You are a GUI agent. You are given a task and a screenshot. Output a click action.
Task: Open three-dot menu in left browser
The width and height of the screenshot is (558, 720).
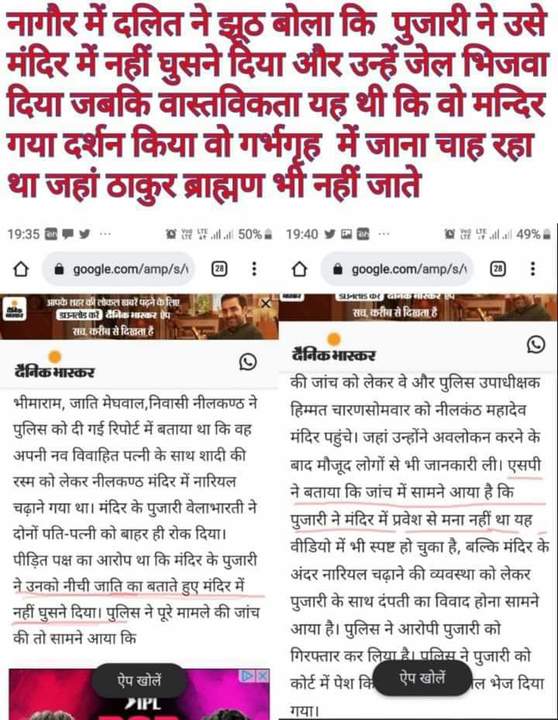(254, 269)
